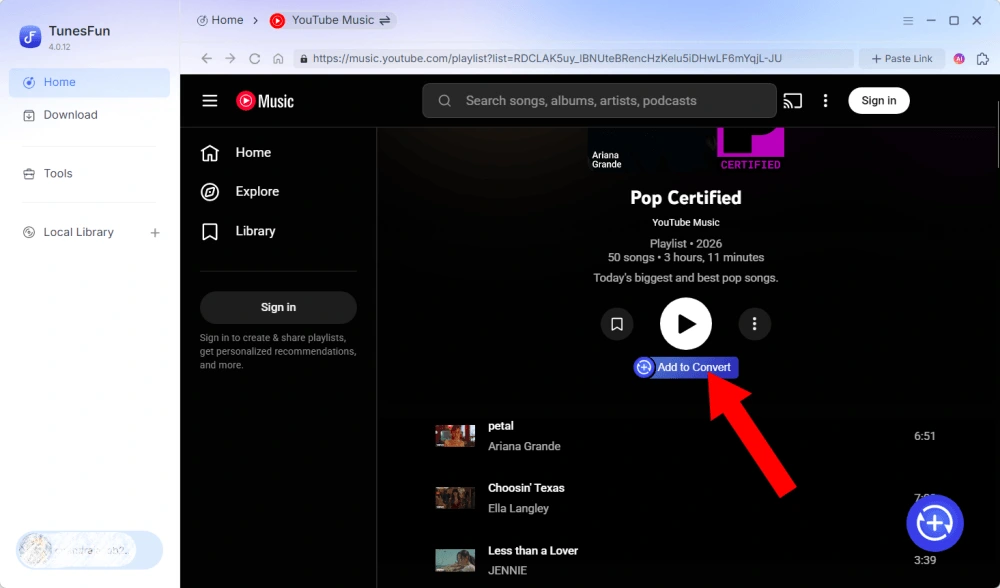Click the song title petal

point(501,426)
